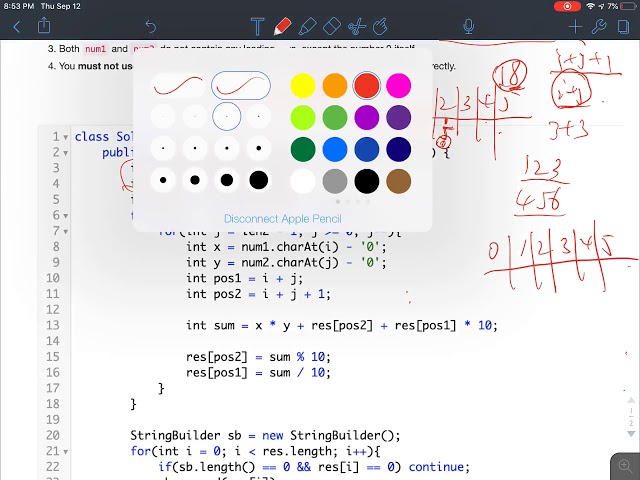
Task: Choose the lime green color swatch
Action: (x=303, y=118)
